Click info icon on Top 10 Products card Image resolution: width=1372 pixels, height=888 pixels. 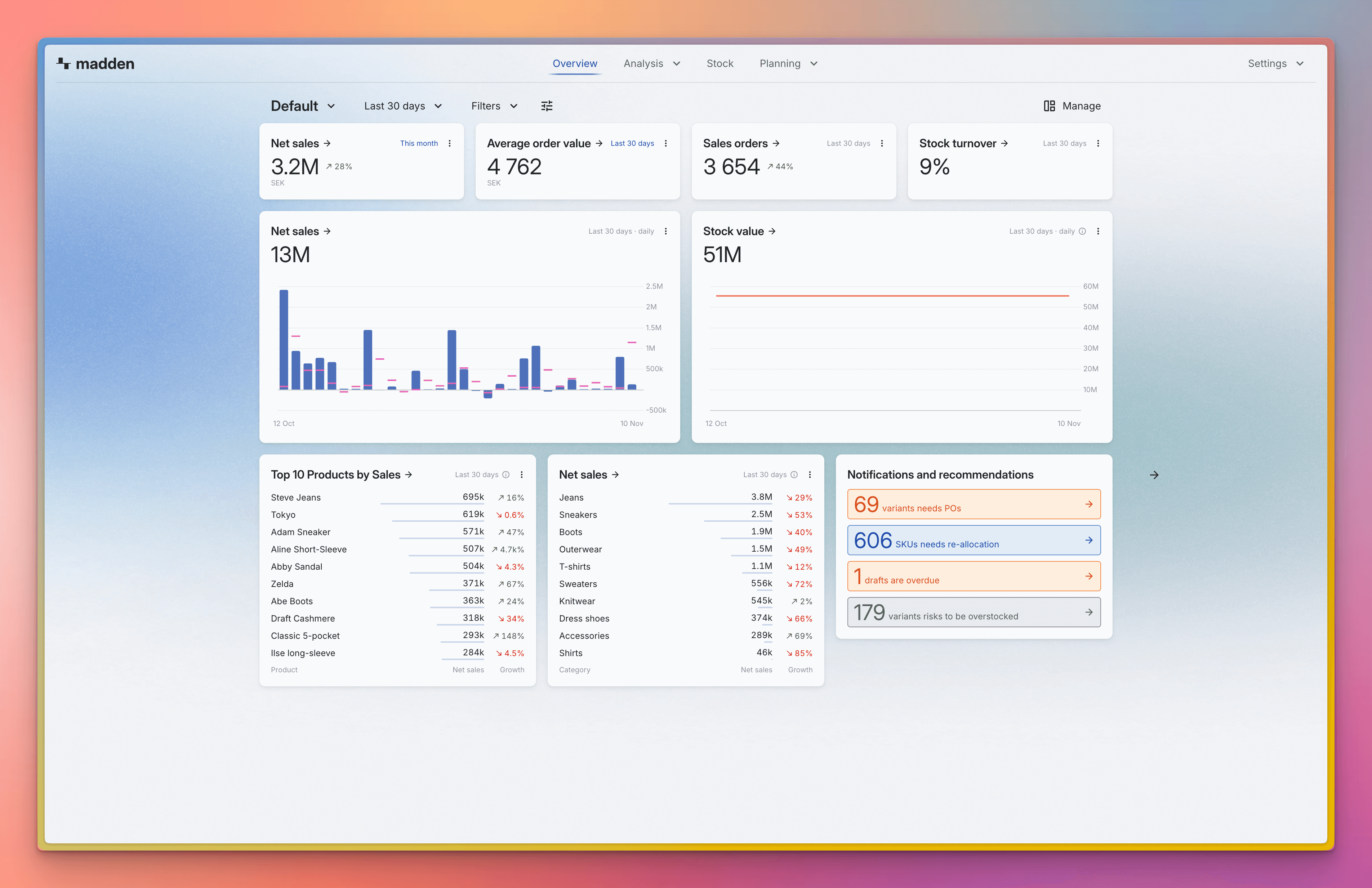coord(505,475)
